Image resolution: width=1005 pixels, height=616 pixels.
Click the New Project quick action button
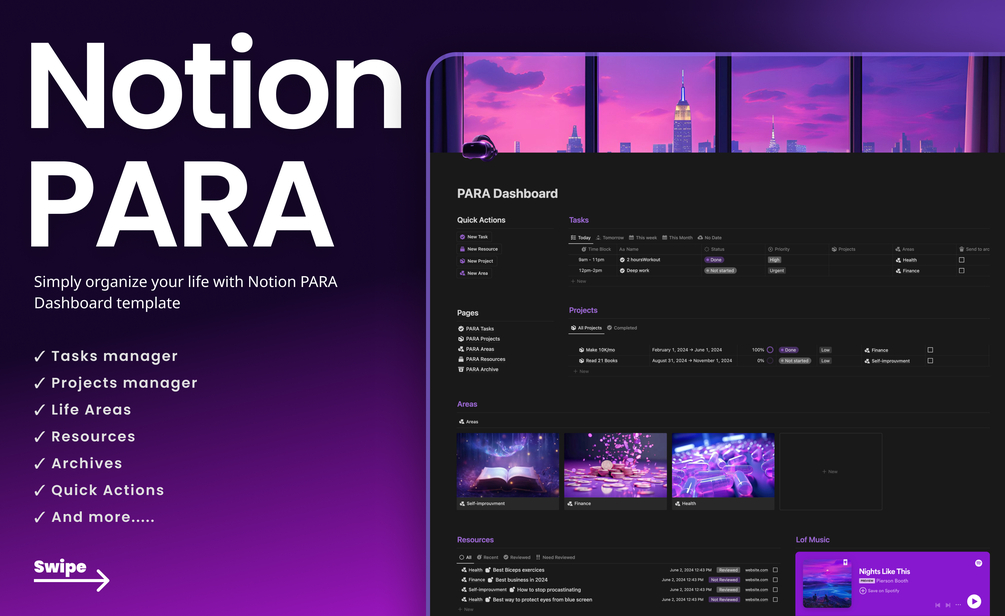coord(476,261)
